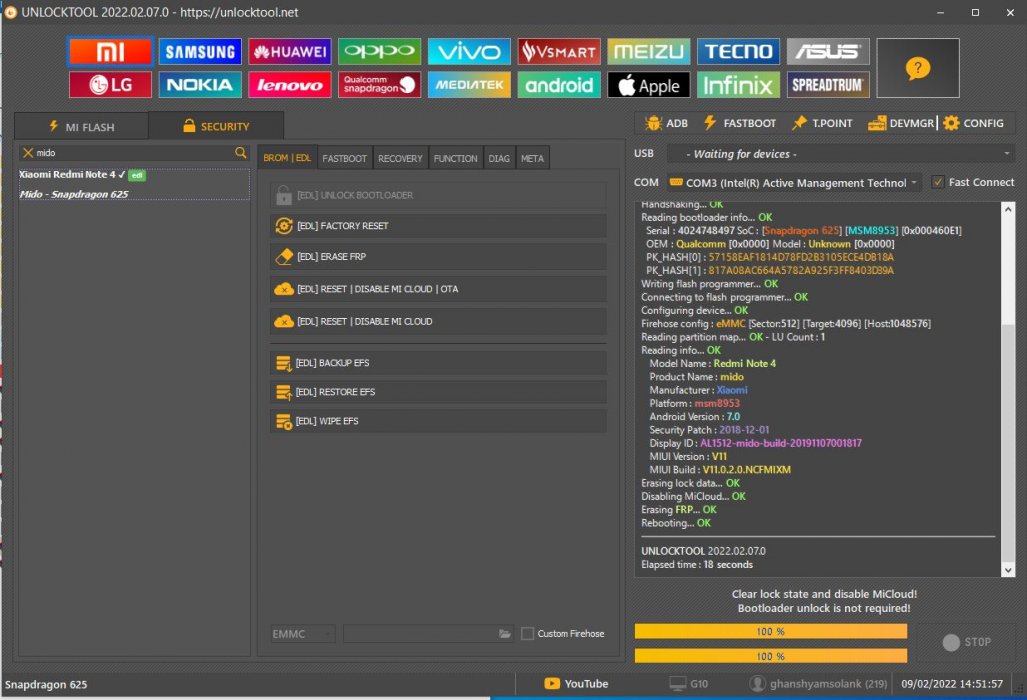Click EDL Reset Disable Mi Cloud button
This screenshot has height=700, width=1027.
pos(438,322)
